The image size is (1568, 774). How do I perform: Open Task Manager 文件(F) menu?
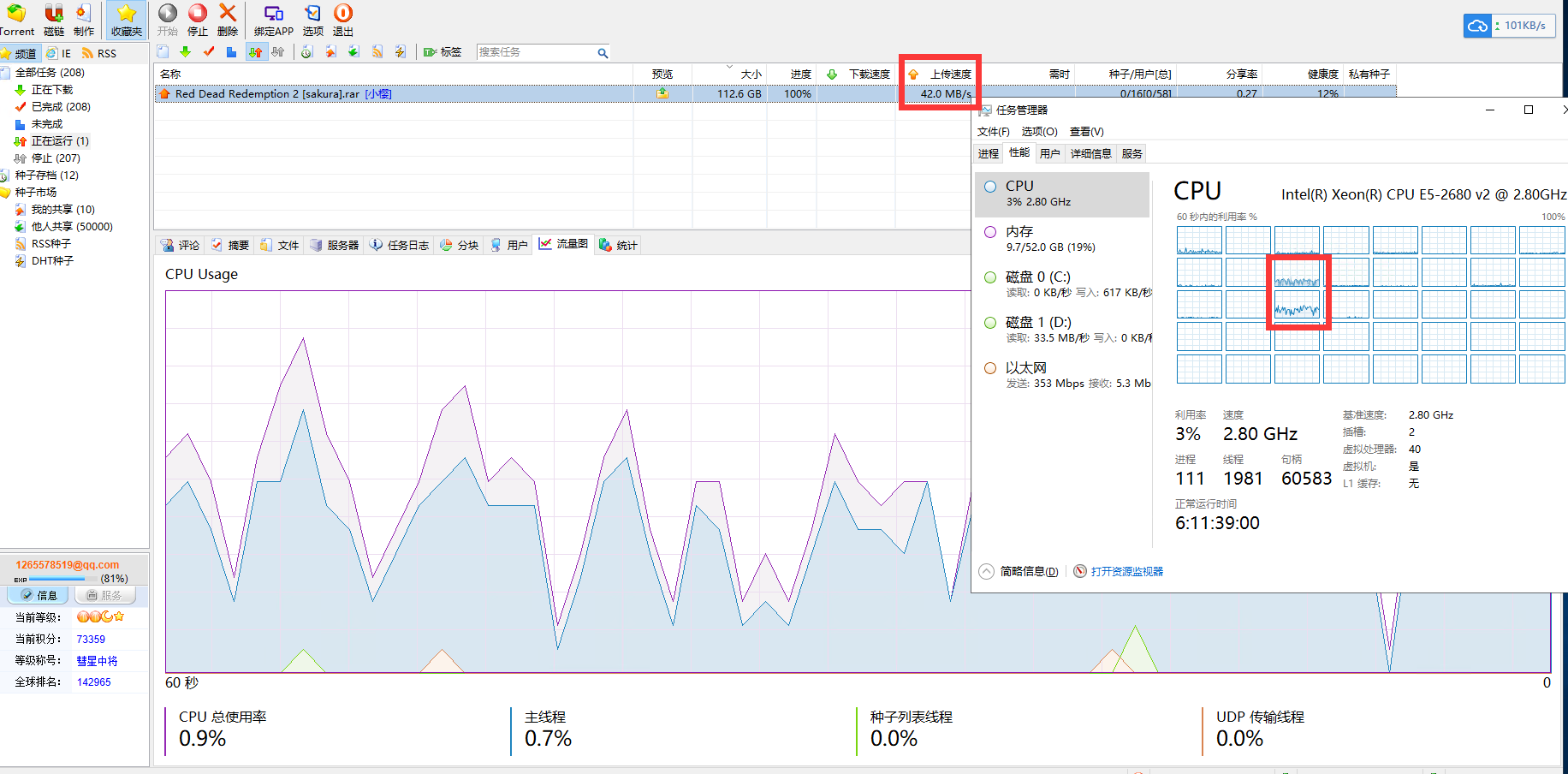[993, 132]
